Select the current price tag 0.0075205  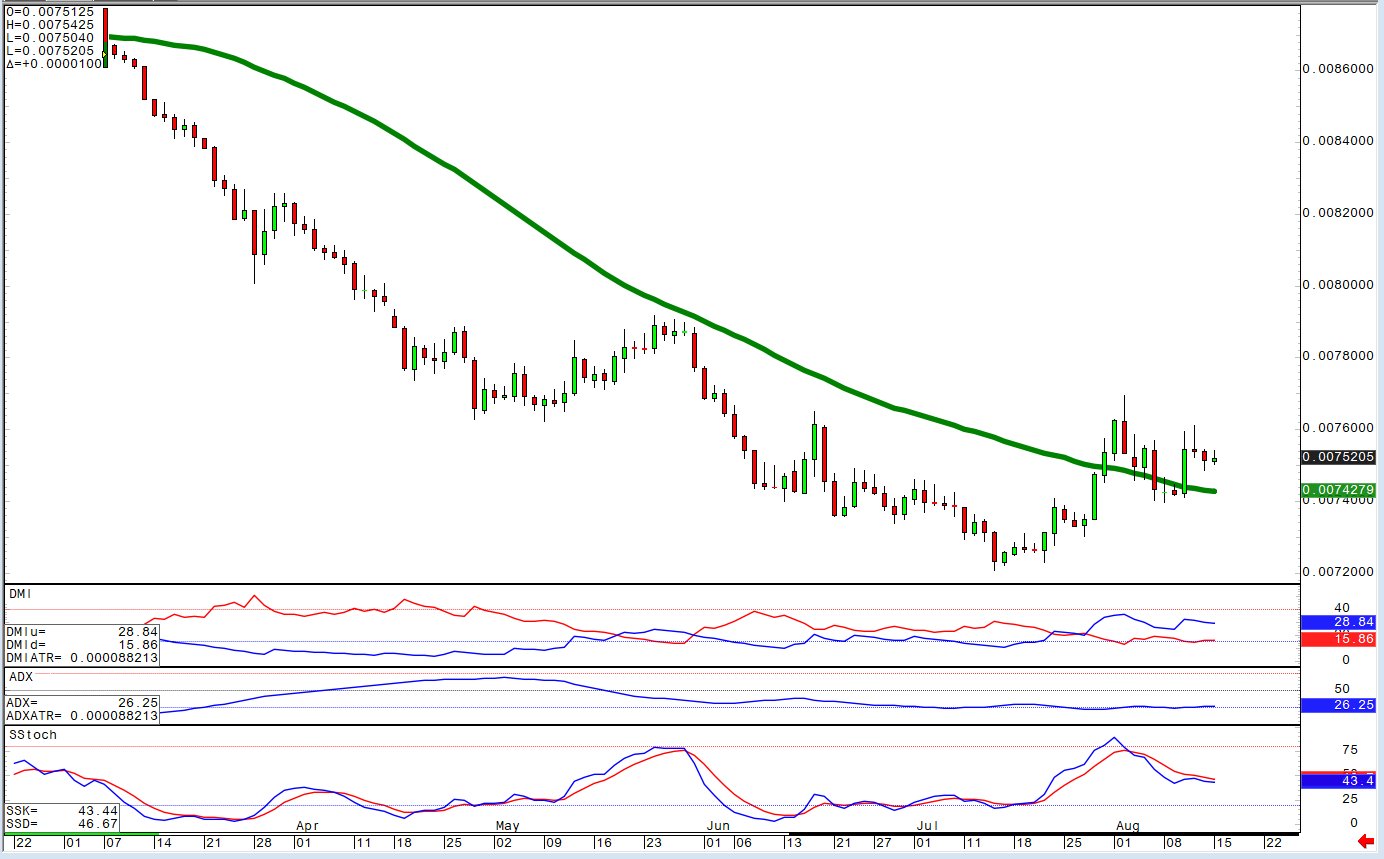pyautogui.click(x=1340, y=457)
